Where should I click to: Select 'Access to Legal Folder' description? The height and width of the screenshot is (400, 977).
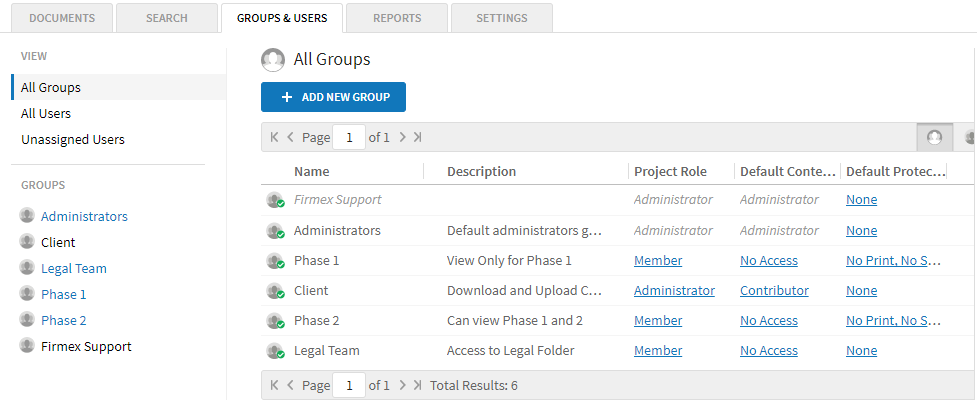pyautogui.click(x=510, y=350)
